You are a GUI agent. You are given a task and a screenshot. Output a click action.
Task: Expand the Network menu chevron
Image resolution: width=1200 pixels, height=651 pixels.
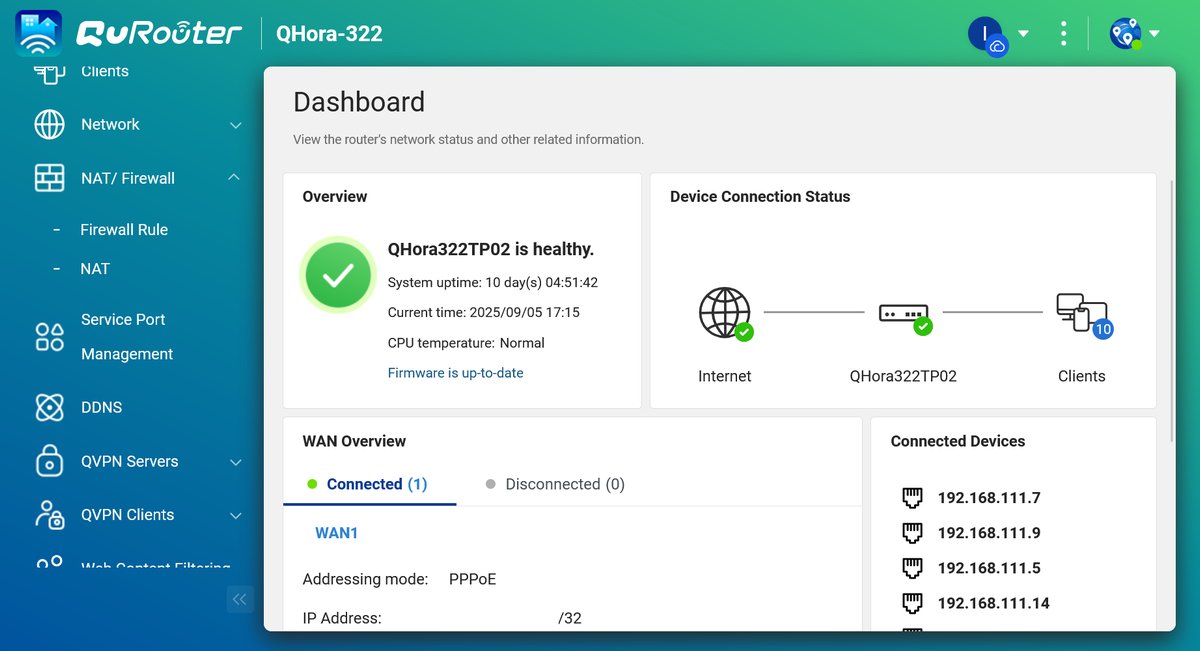236,125
